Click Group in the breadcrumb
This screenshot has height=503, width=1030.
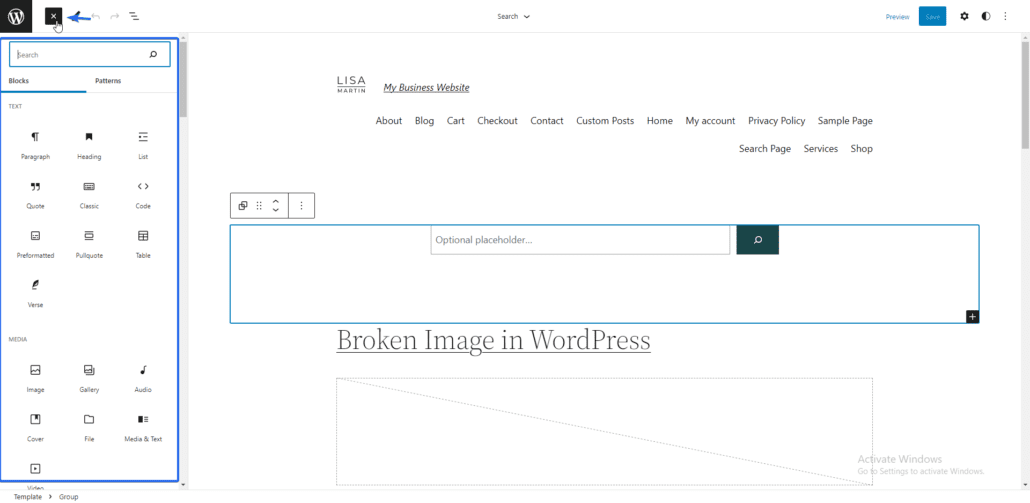coord(68,497)
